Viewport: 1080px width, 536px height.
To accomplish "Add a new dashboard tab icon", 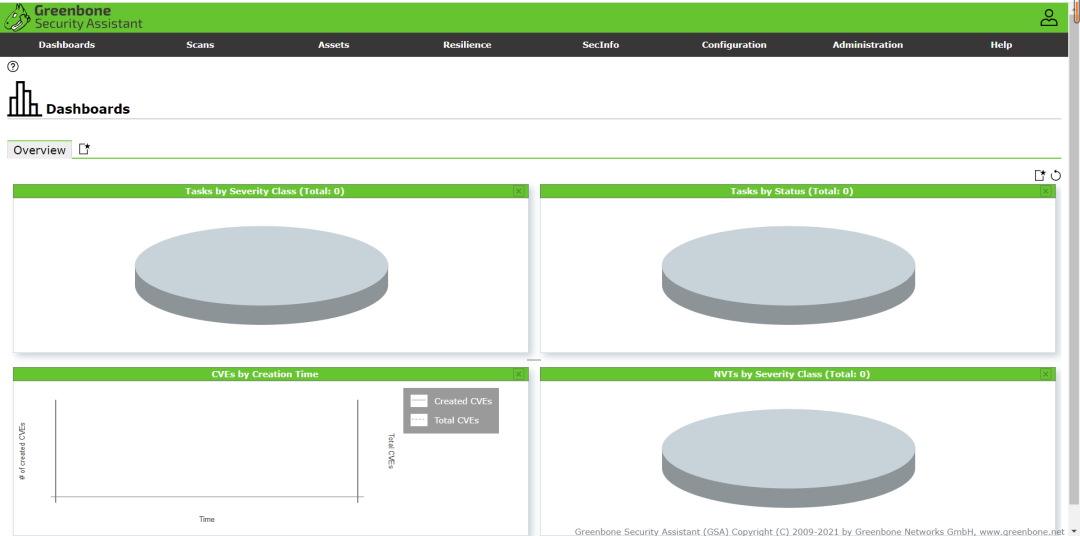I will point(84,149).
